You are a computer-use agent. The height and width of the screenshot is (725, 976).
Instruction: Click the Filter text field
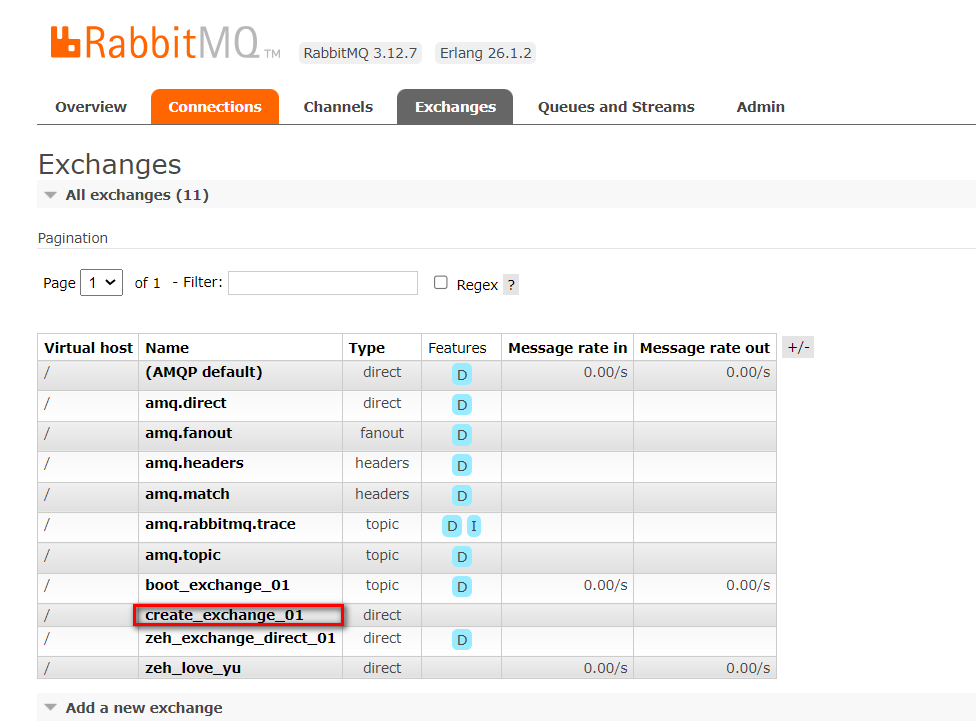pos(323,283)
